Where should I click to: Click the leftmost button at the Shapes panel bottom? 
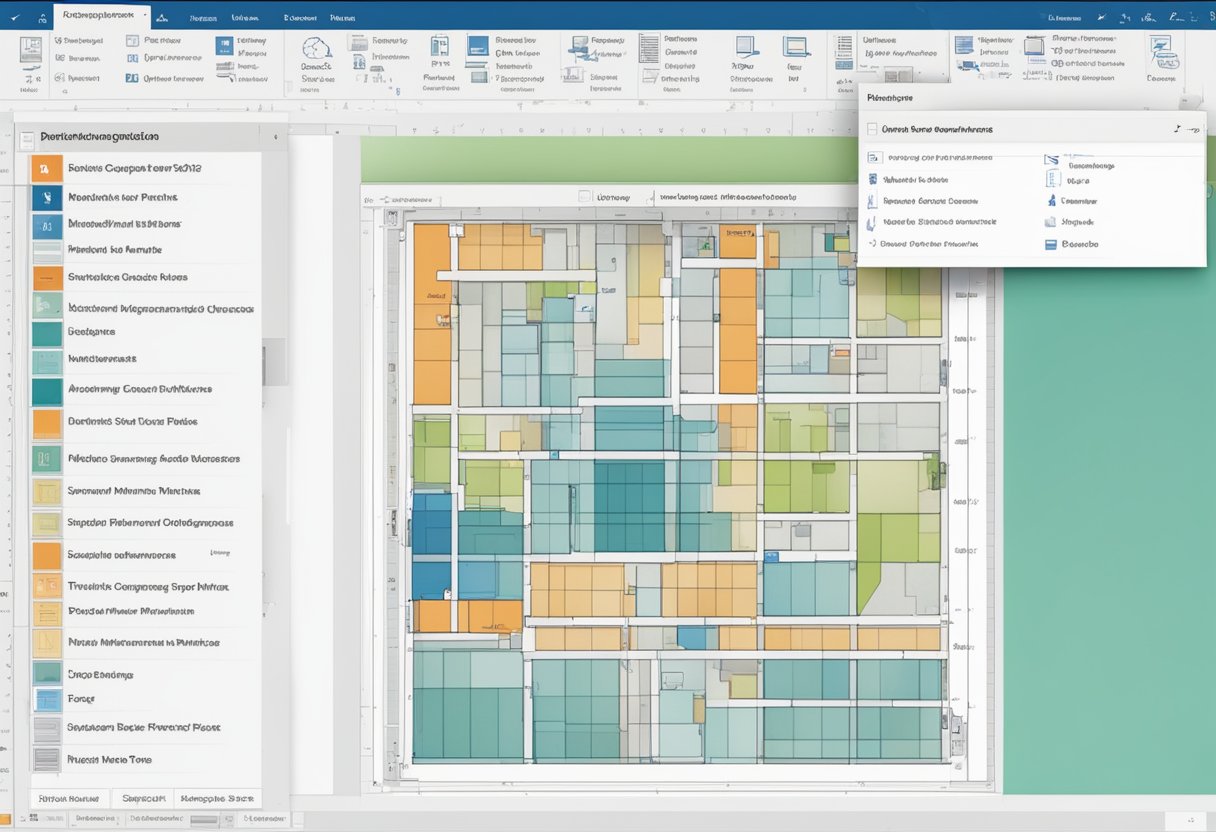click(x=68, y=798)
